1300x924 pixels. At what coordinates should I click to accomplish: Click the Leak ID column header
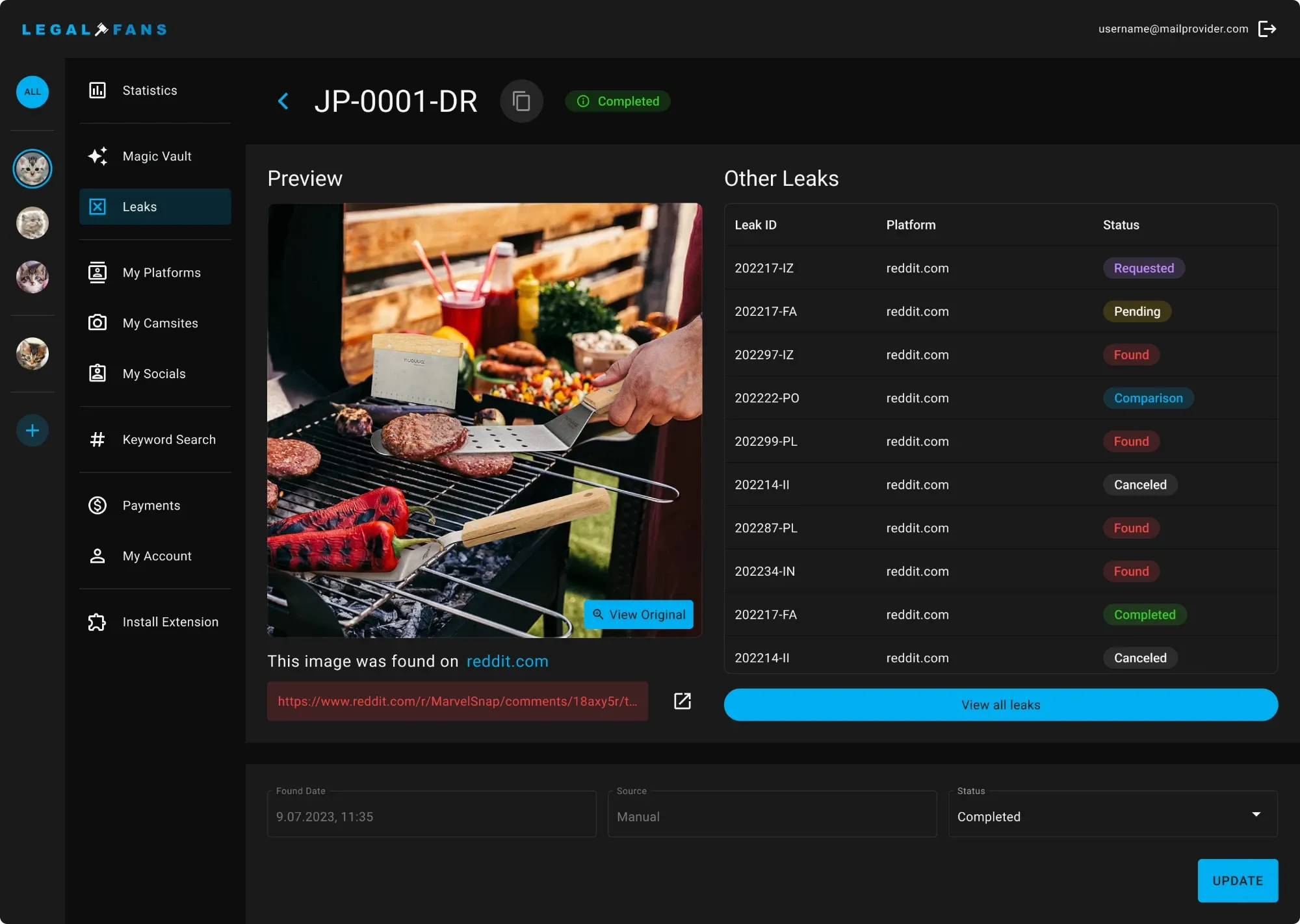(755, 225)
